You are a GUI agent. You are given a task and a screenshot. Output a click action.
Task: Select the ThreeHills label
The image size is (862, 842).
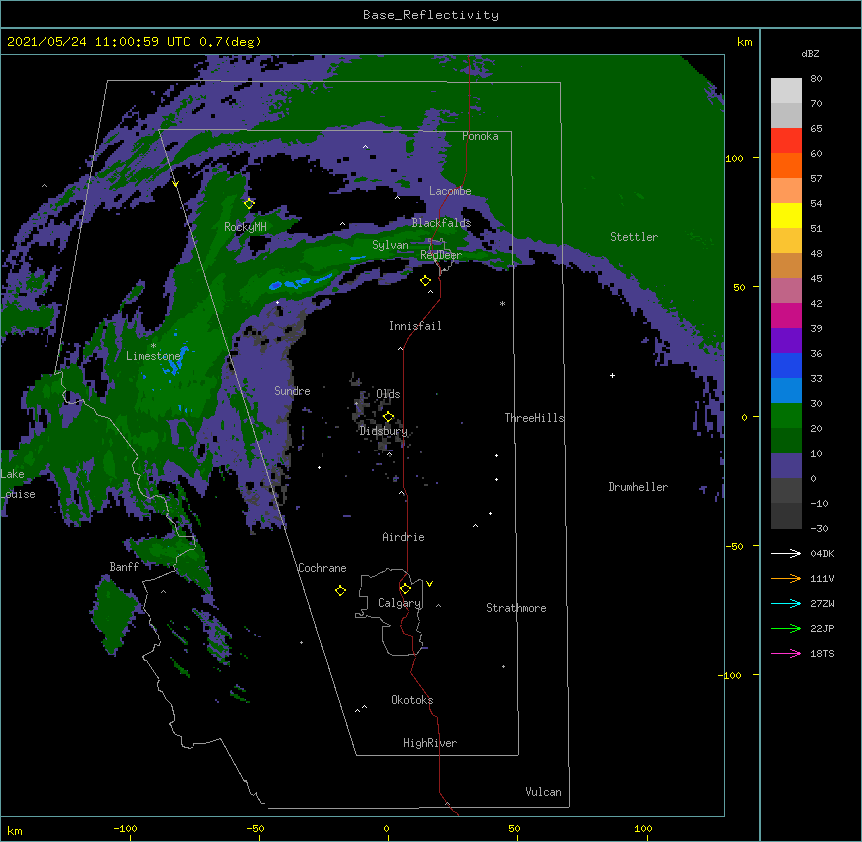tap(534, 418)
